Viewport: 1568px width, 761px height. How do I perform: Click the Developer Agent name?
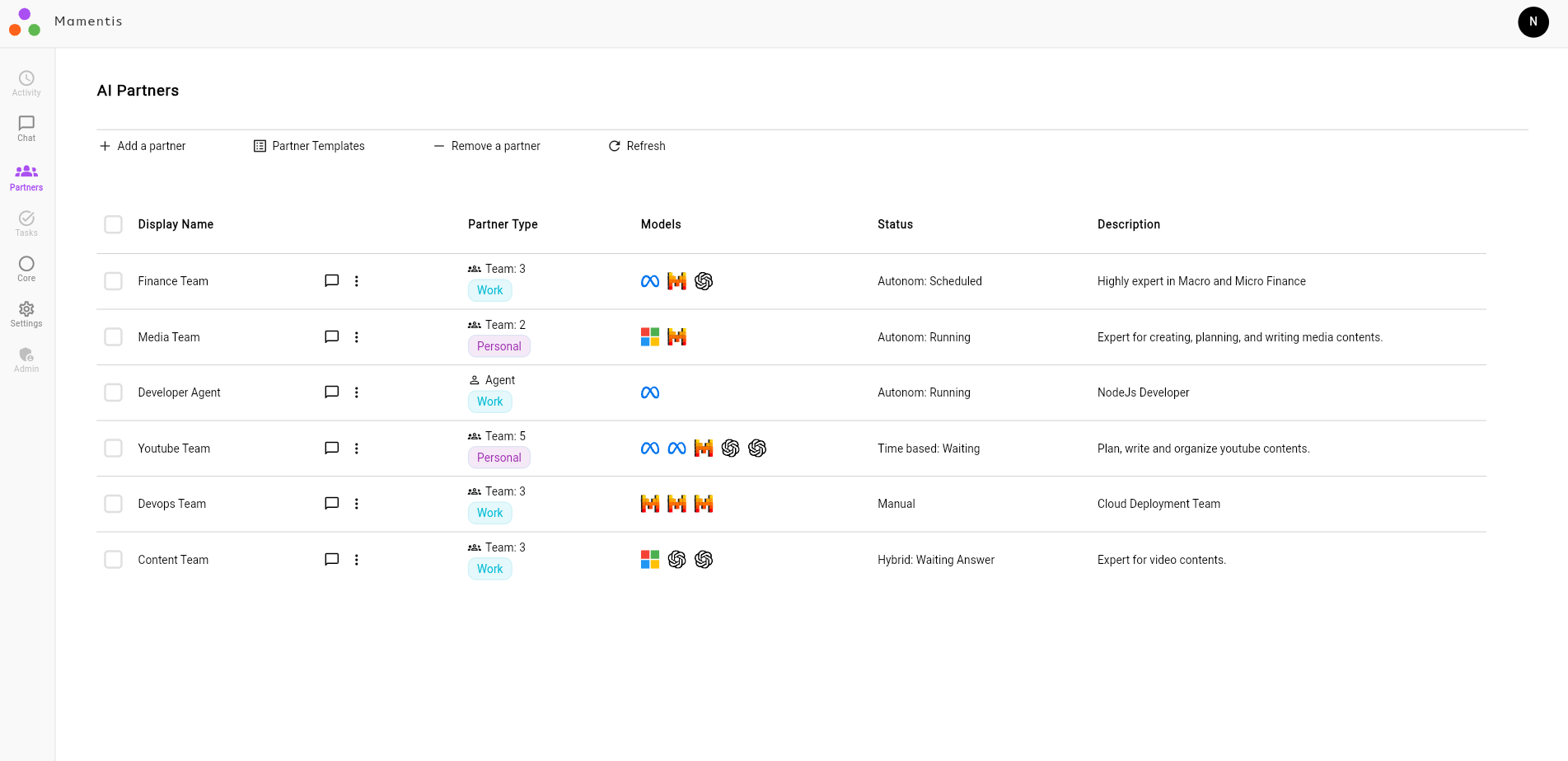pos(179,392)
